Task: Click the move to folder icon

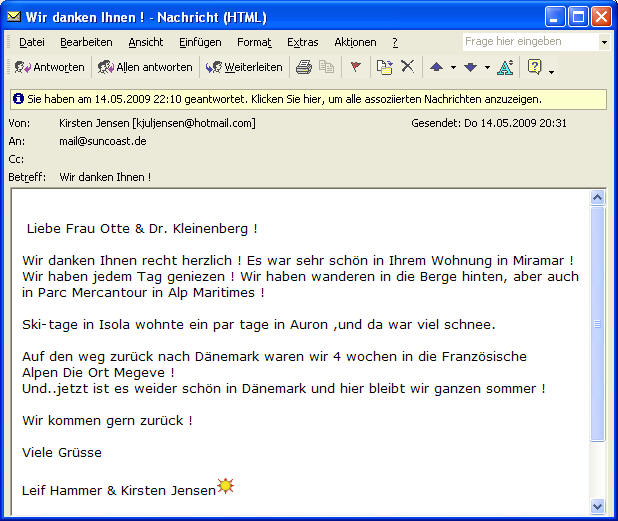Action: 384,67
